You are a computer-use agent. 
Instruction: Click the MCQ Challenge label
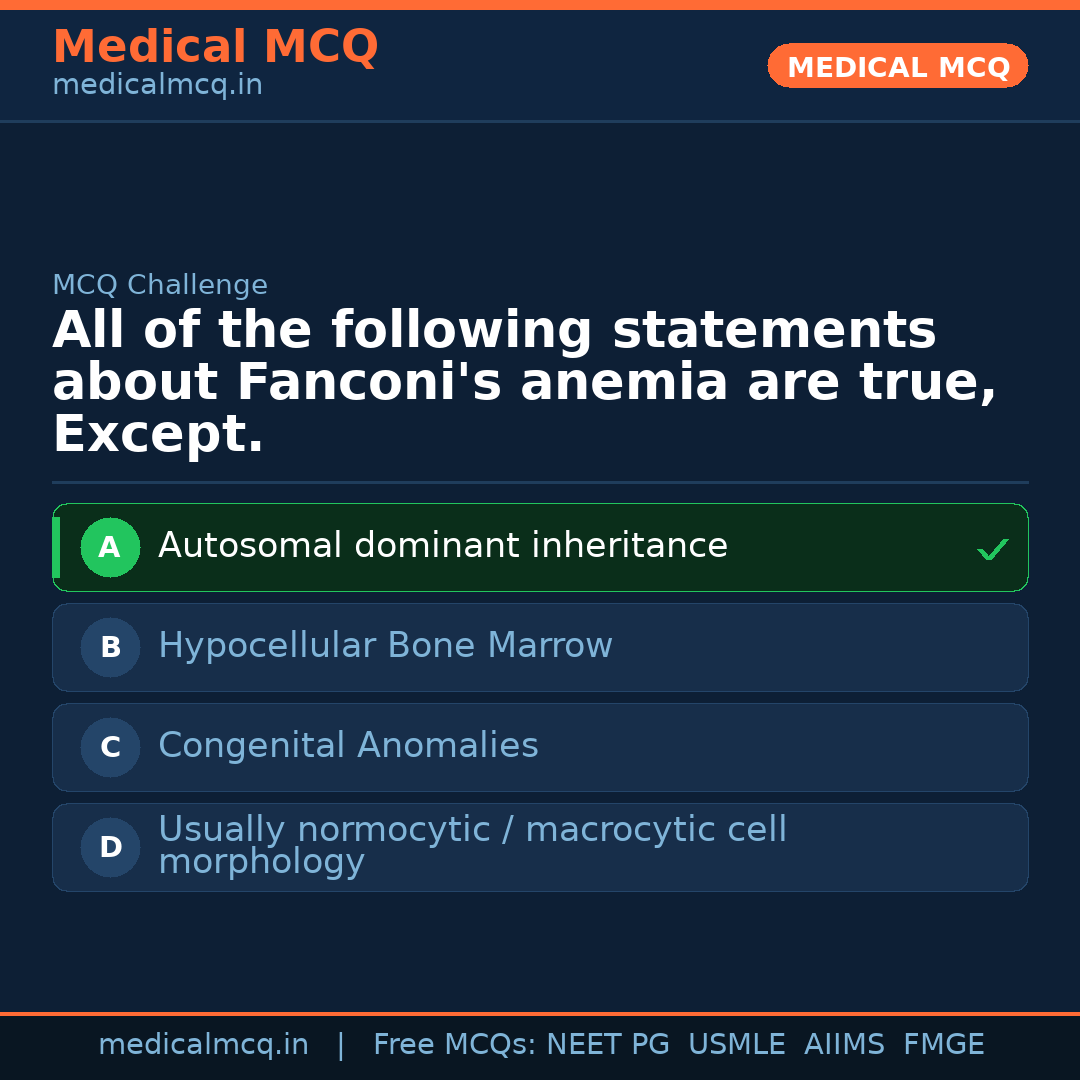pos(160,285)
